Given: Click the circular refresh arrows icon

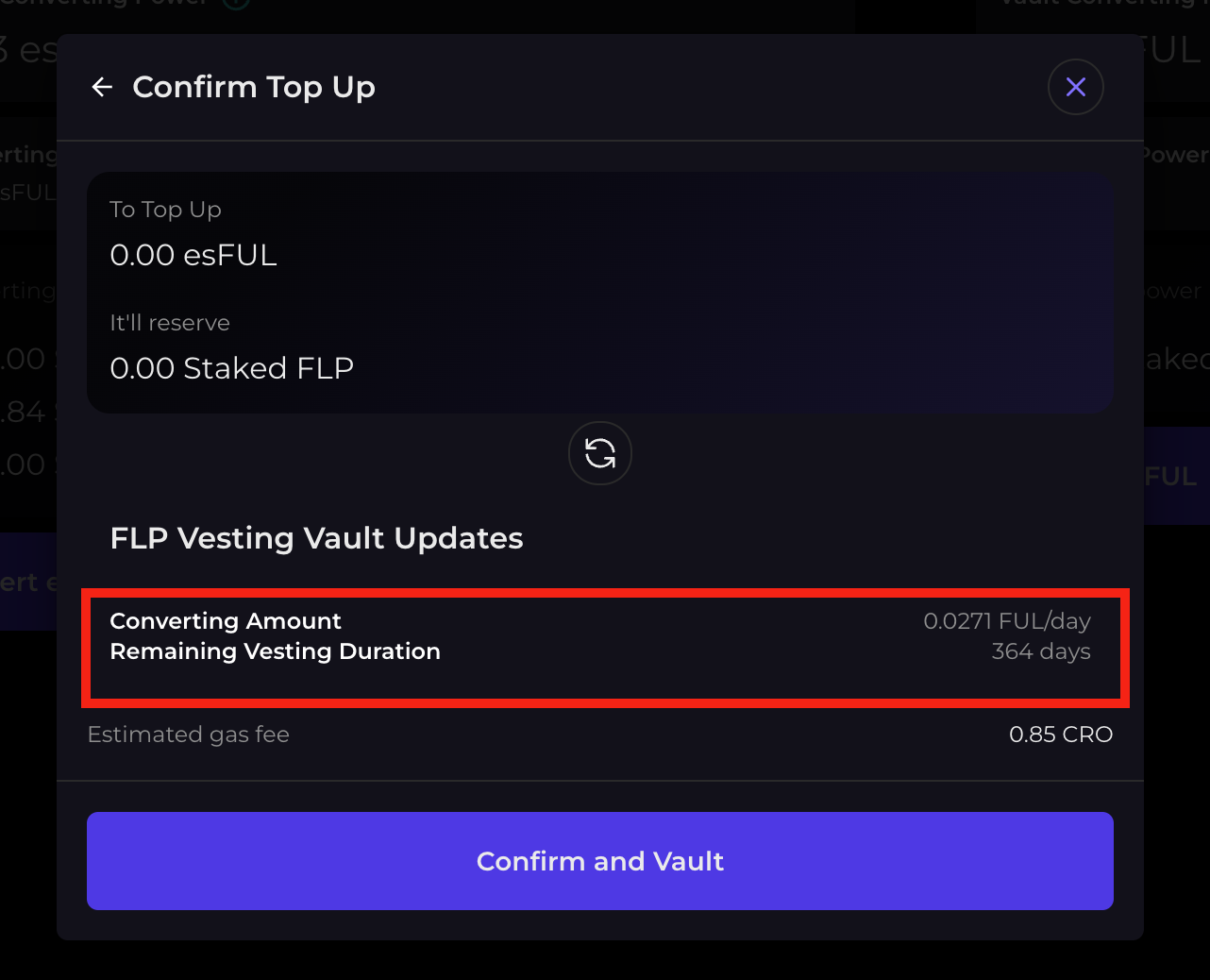Looking at the screenshot, I should click(600, 454).
